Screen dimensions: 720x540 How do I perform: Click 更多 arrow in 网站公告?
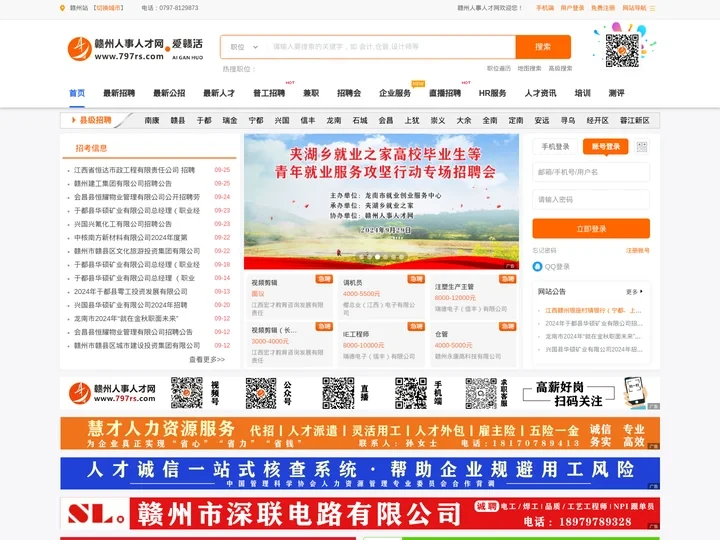(635, 292)
